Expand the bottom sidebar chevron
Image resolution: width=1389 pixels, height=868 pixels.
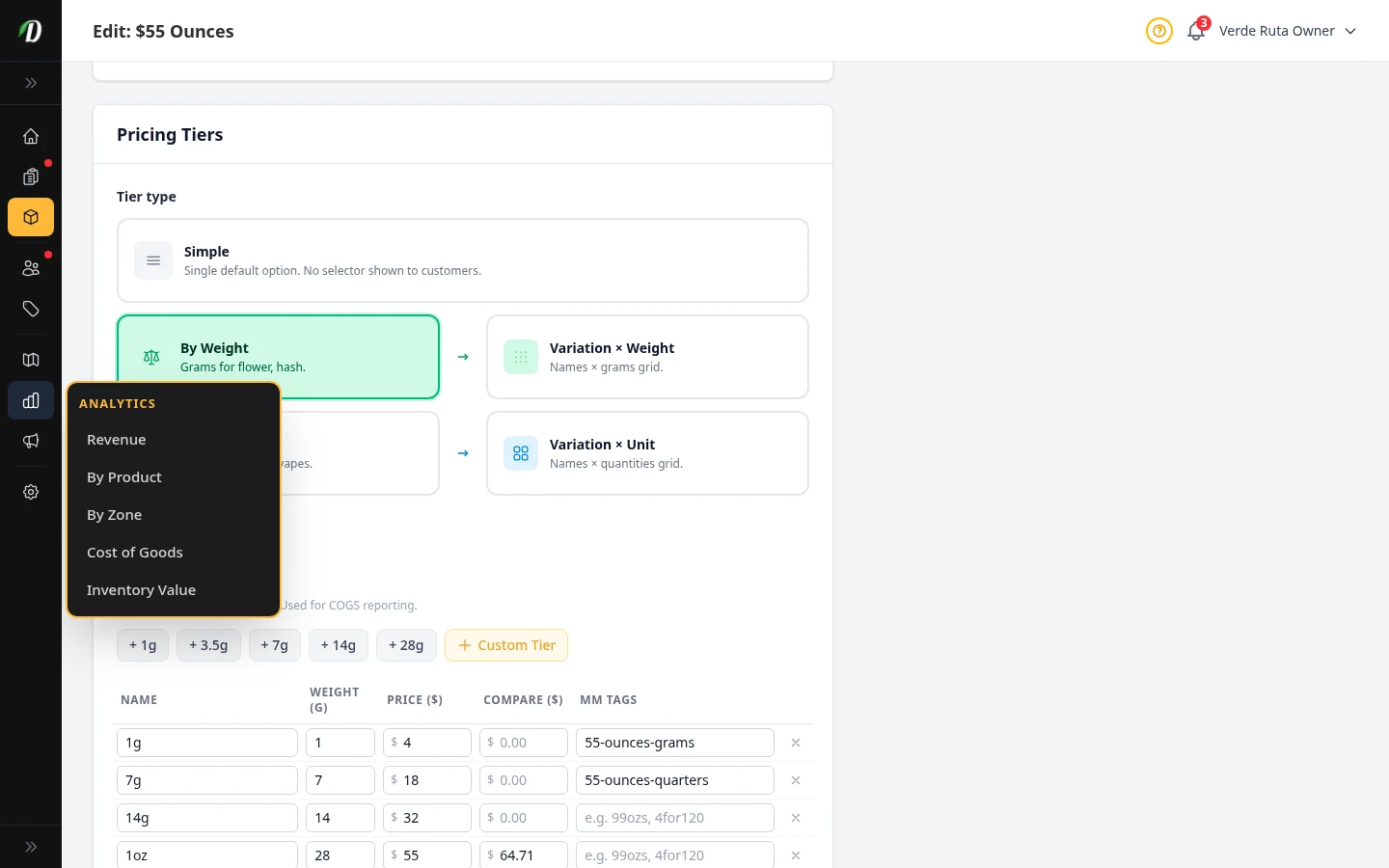tap(31, 846)
